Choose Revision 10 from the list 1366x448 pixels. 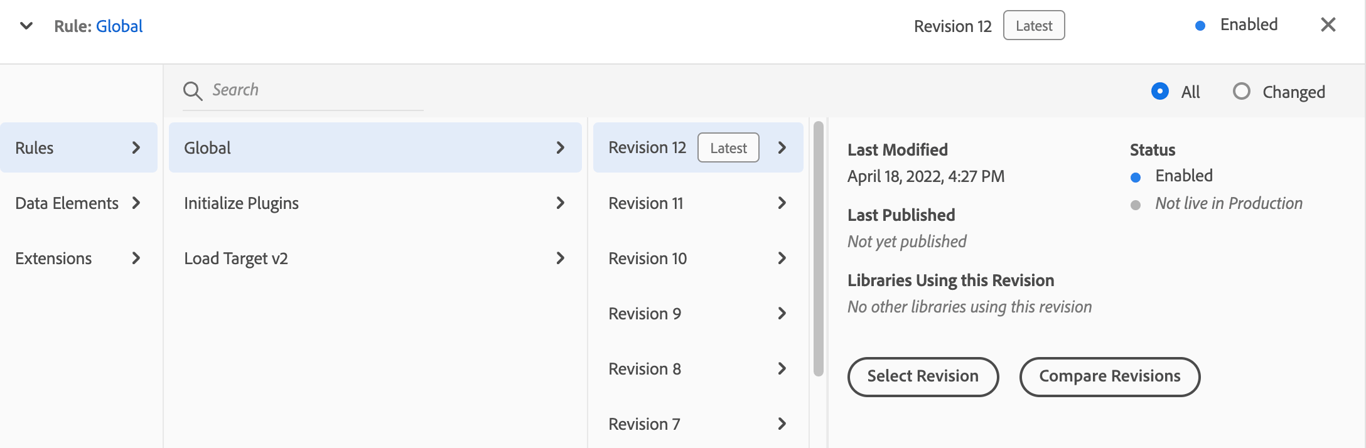[x=648, y=258]
